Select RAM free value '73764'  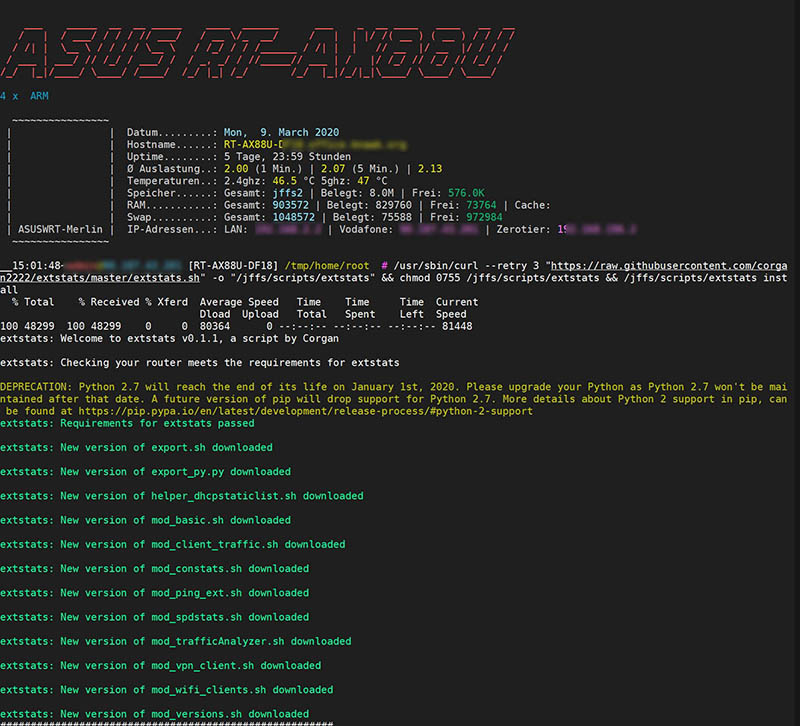[481, 205]
